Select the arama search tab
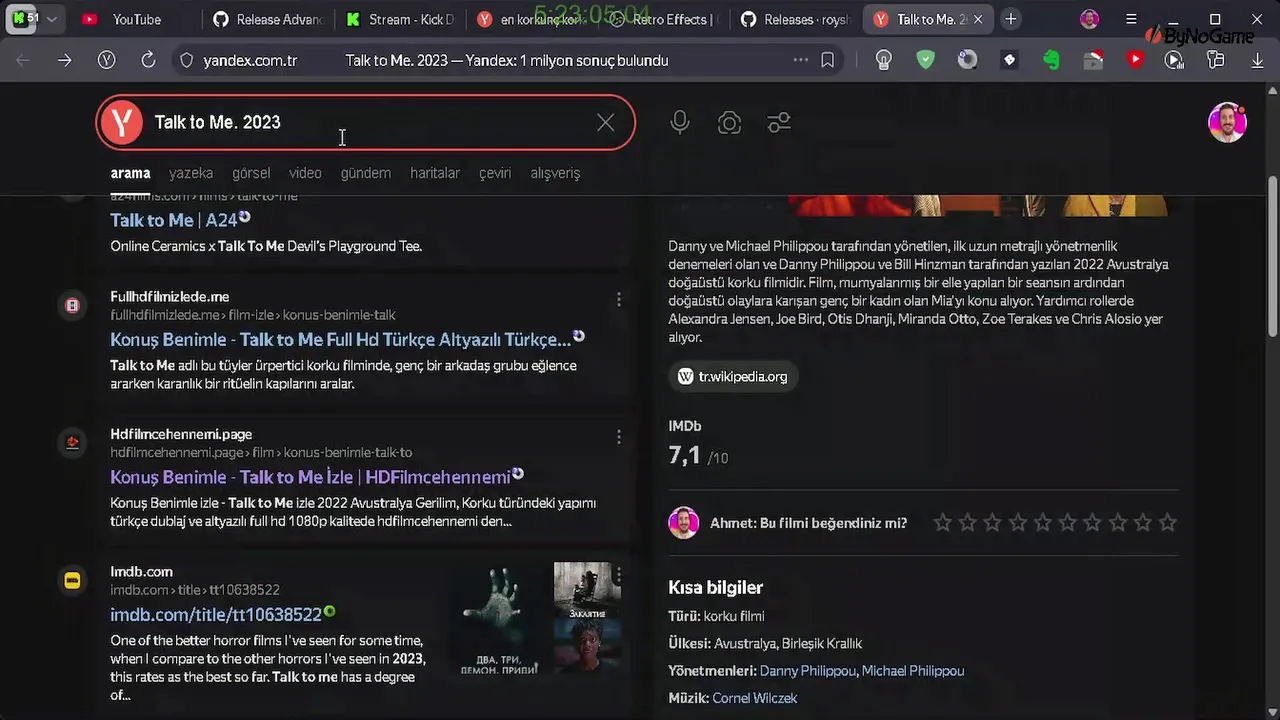 pos(130,173)
